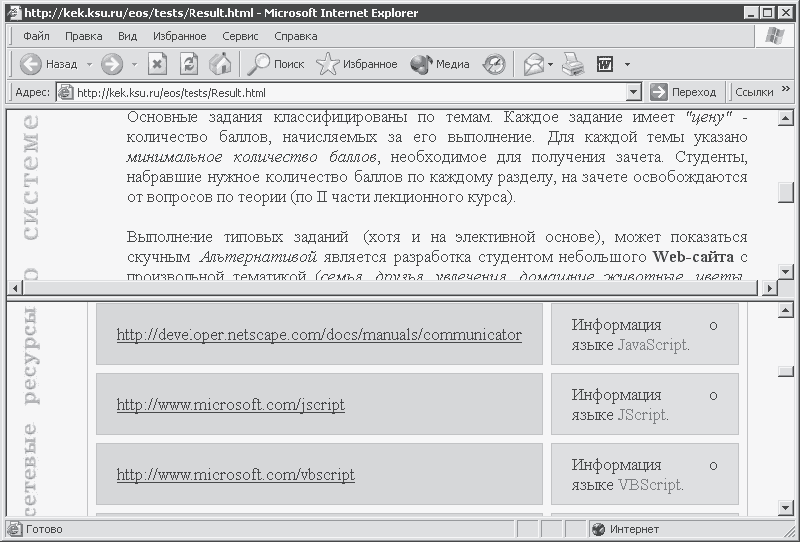800x542 pixels.
Task: Click the lower frame scroll up arrow
Action: pos(785,310)
